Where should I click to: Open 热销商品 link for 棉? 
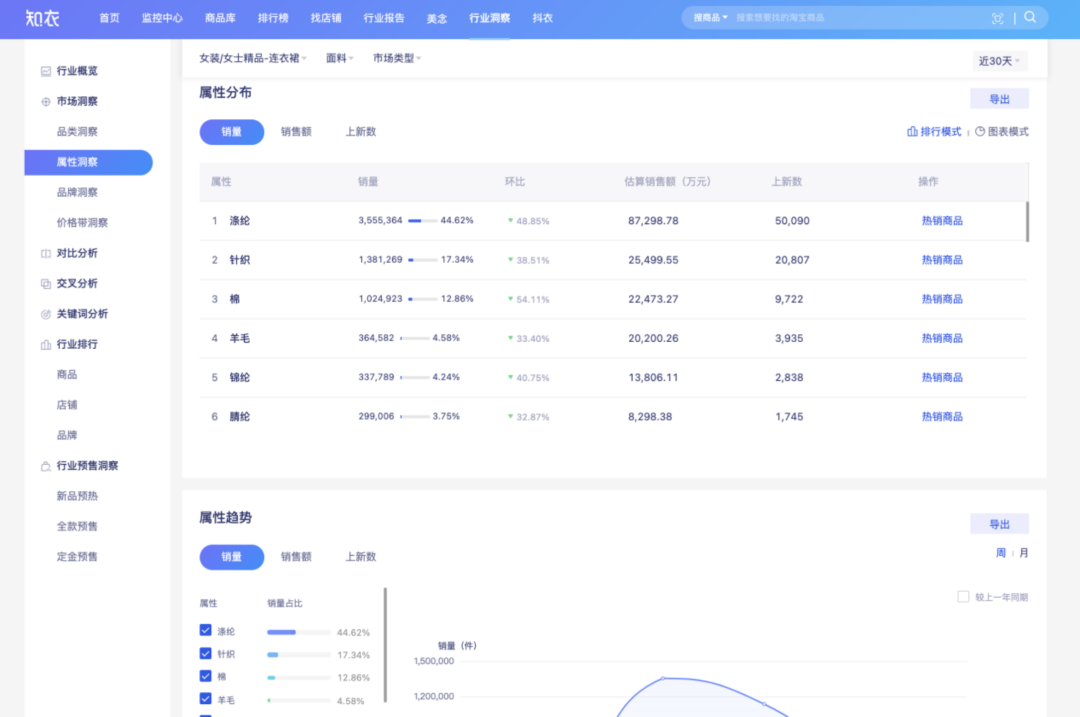click(x=942, y=300)
